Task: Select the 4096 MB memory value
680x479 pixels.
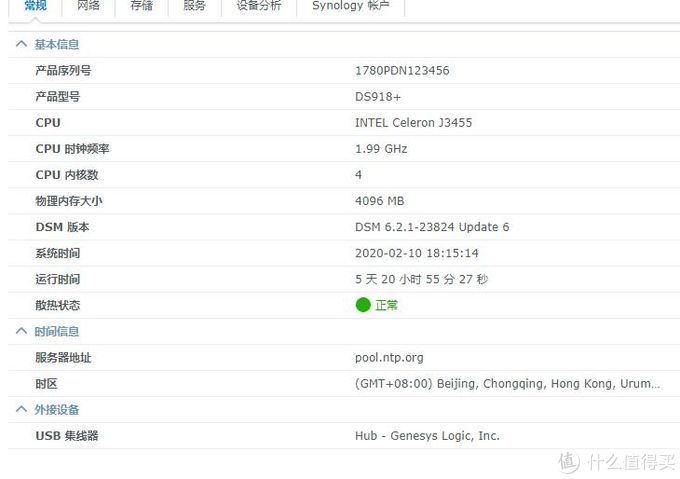Action: pos(379,201)
